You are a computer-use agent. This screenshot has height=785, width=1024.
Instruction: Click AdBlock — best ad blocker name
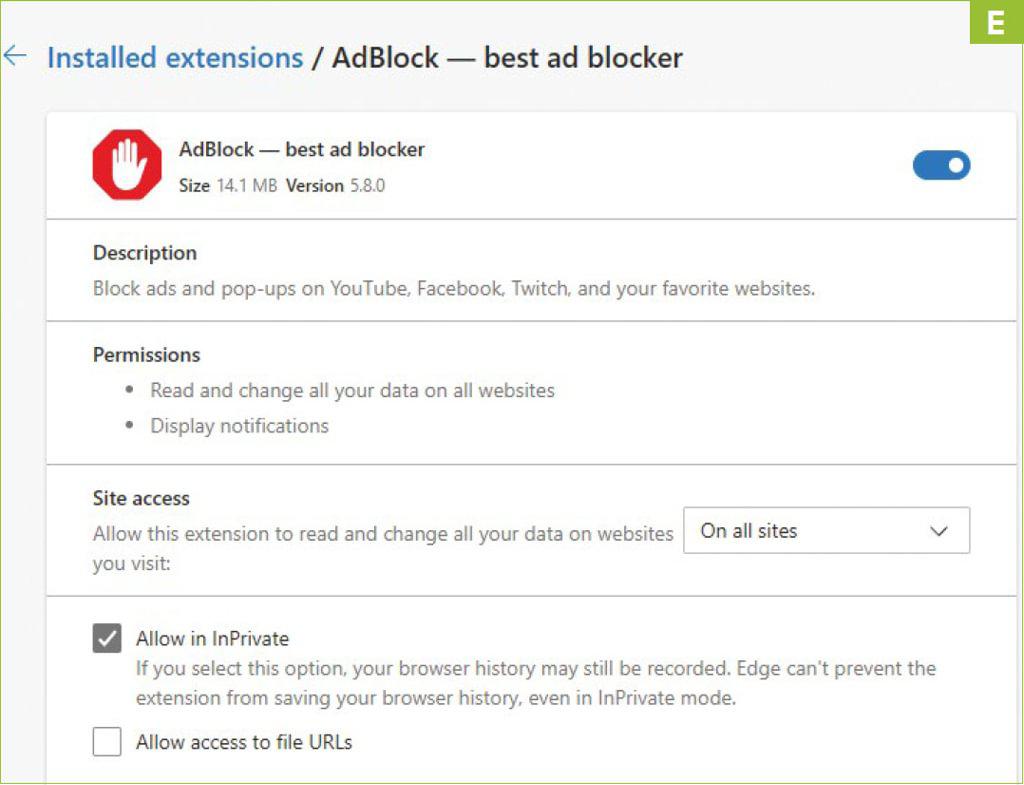click(302, 150)
